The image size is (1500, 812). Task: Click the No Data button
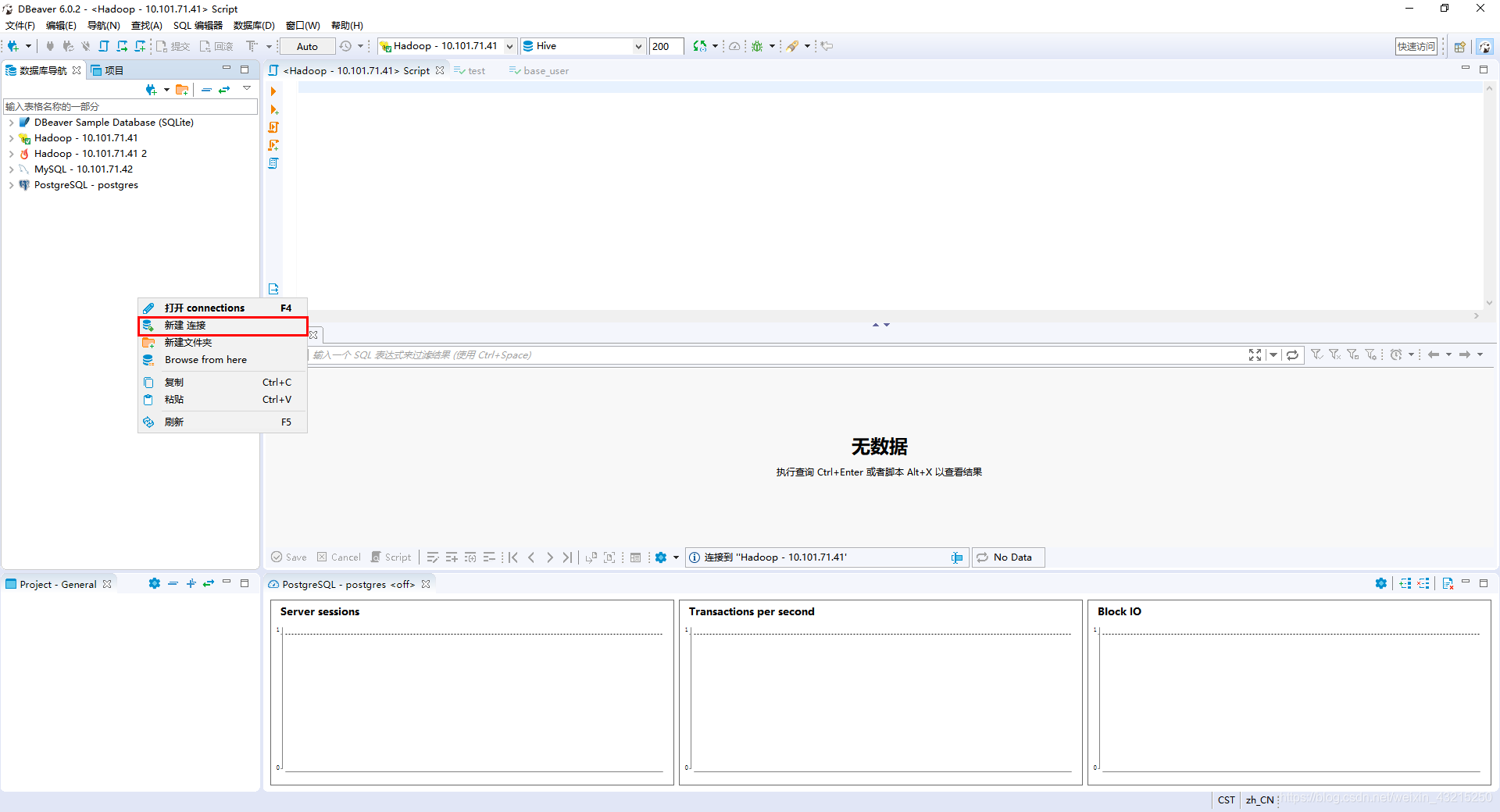click(x=1008, y=557)
